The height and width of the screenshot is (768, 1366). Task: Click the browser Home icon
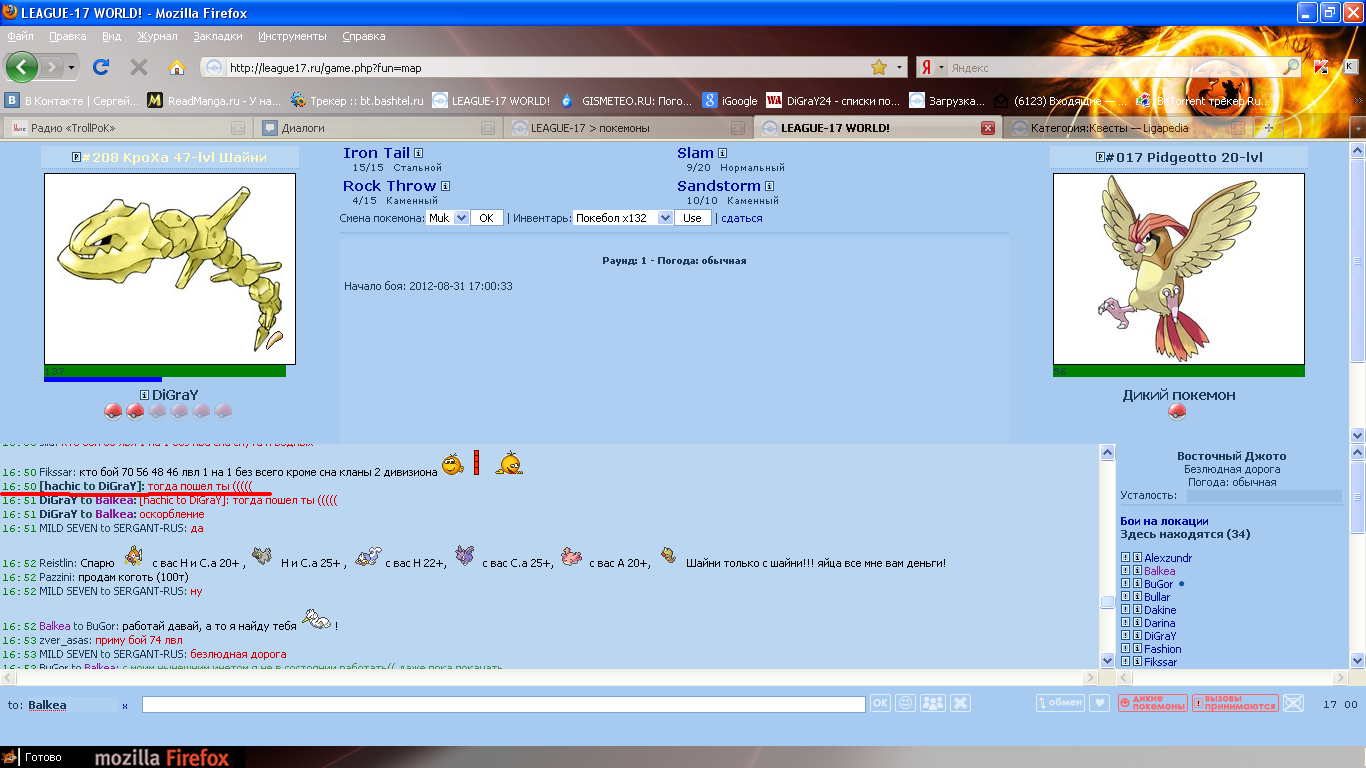coord(177,67)
